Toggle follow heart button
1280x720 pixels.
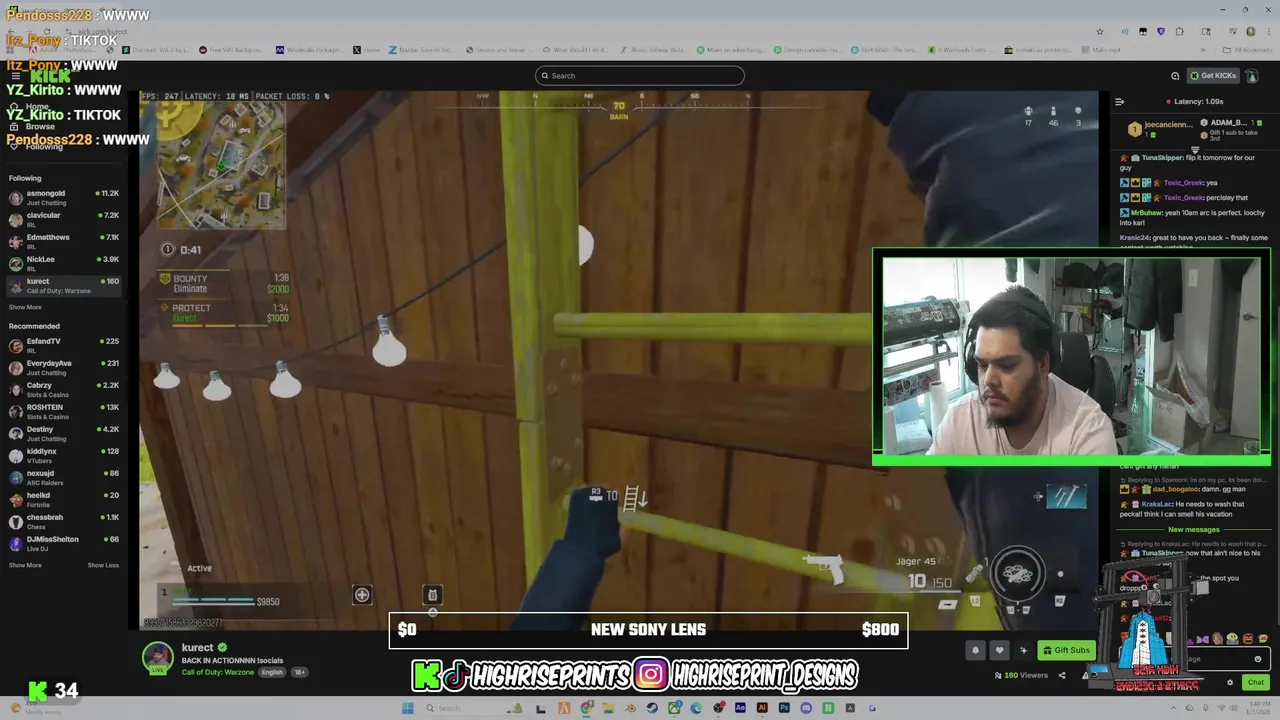coord(999,650)
